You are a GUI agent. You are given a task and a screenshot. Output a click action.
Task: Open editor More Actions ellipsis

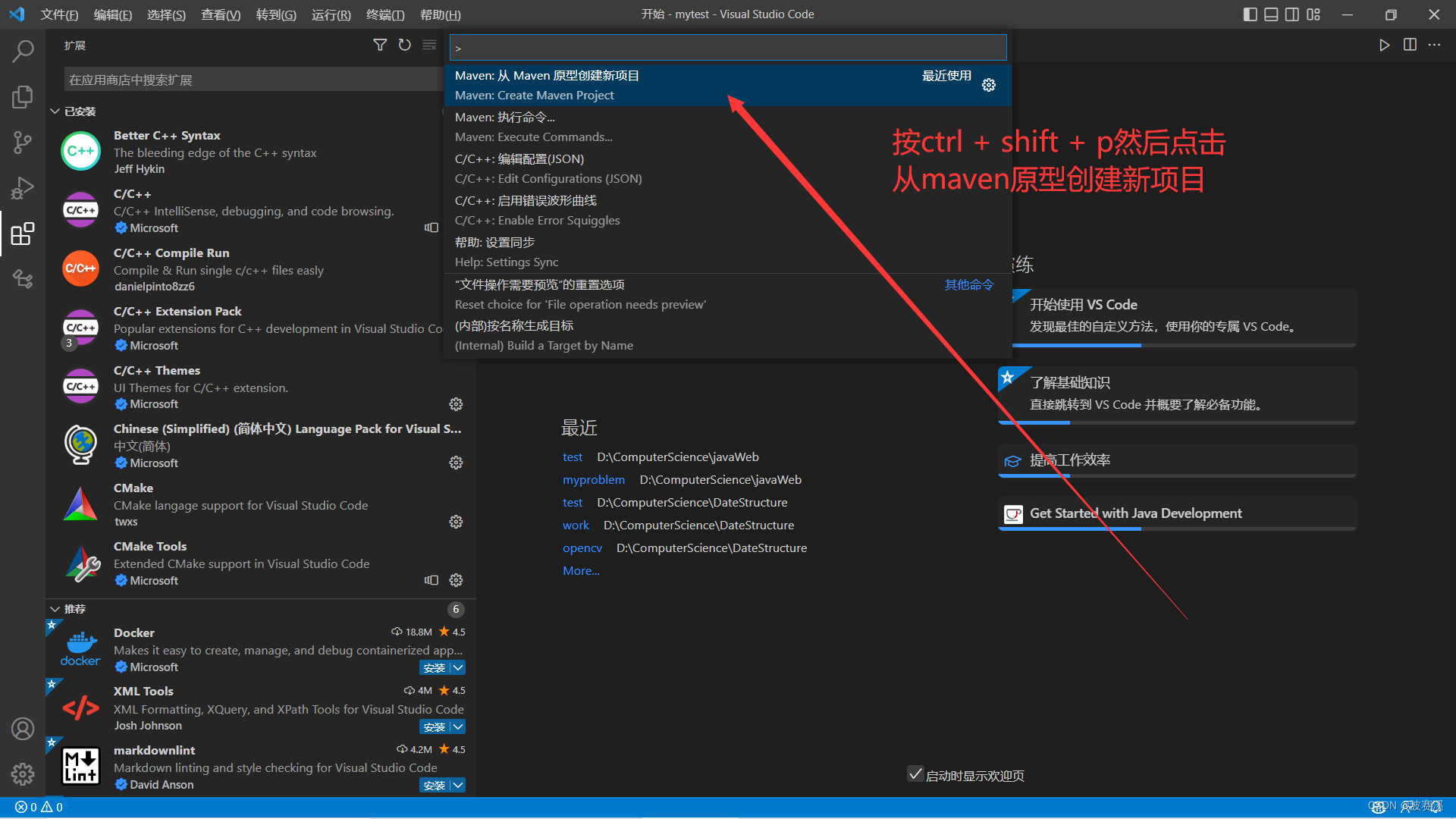coord(1434,45)
